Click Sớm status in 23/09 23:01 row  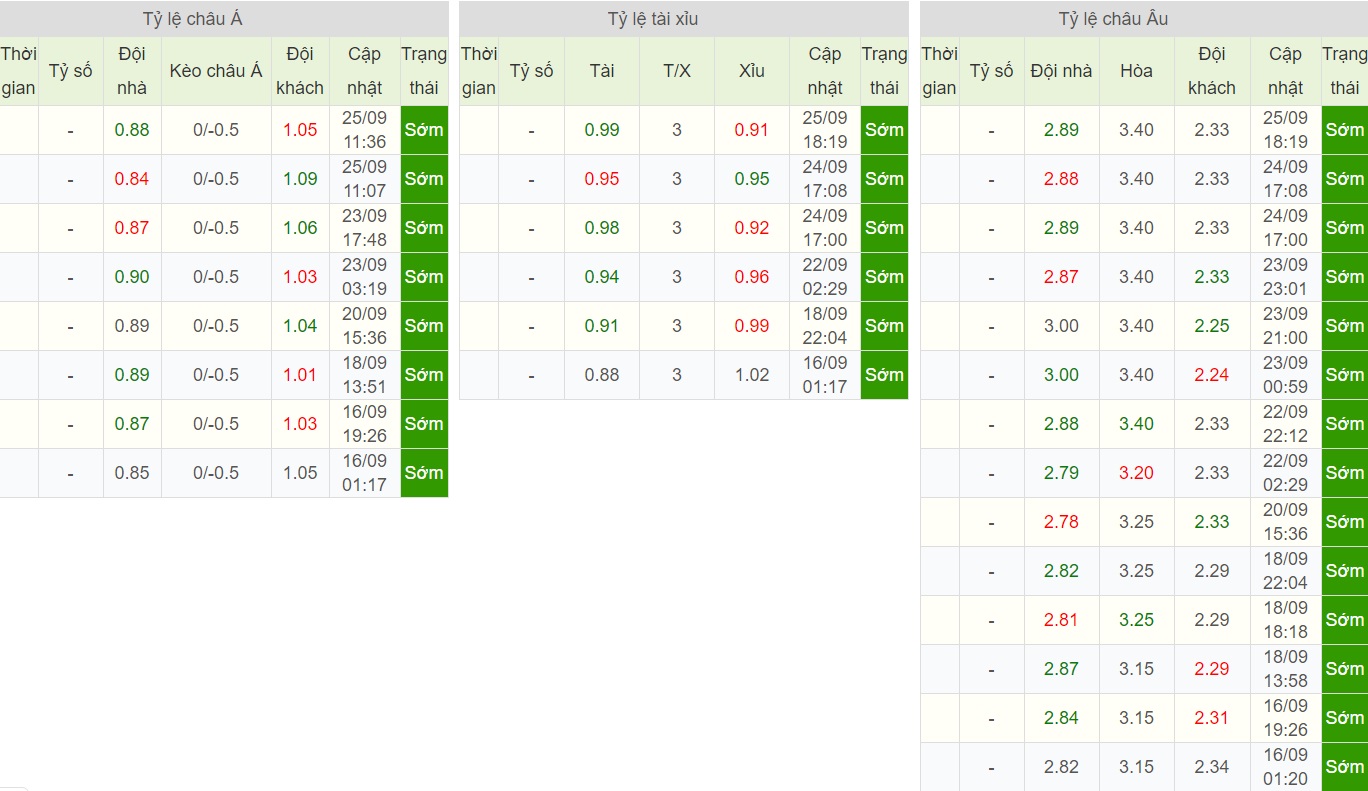pos(1344,277)
